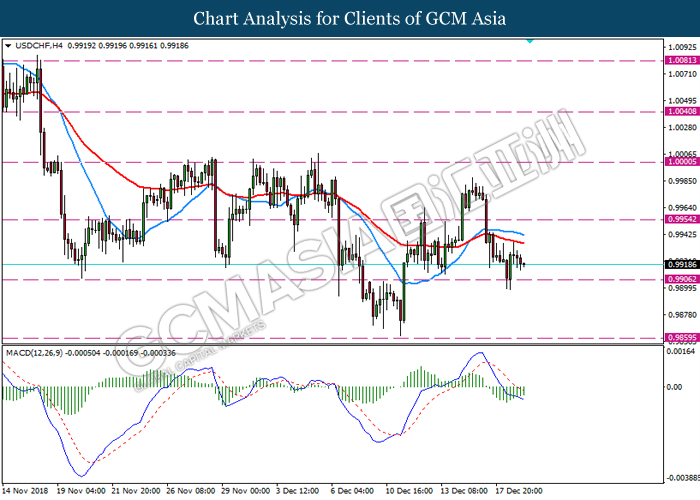Screen dimensions: 700x500
Task: Click the 29 Nov 00:00 time label
Action: [x=246, y=491]
